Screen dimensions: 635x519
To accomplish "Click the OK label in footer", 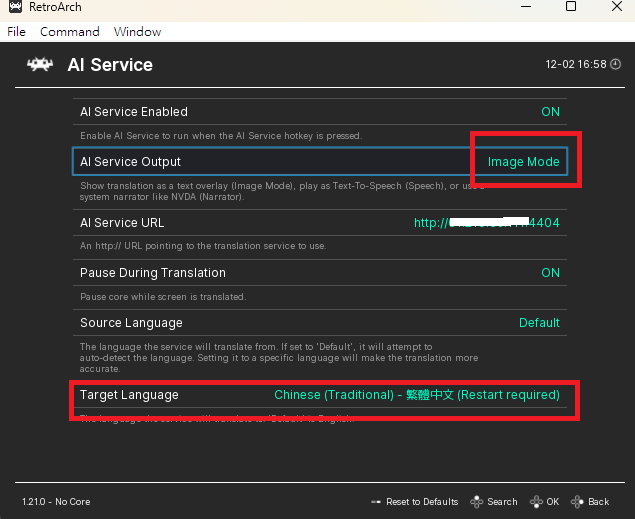I will pyautogui.click(x=552, y=502).
